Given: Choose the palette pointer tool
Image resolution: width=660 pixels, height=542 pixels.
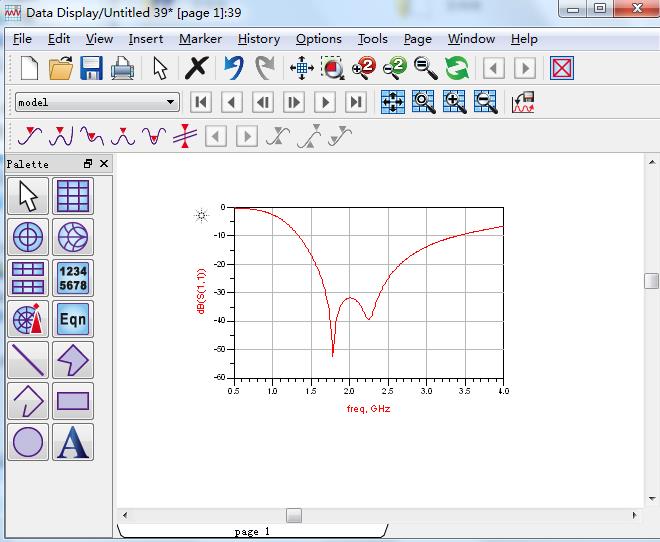Looking at the screenshot, I should coord(28,196).
